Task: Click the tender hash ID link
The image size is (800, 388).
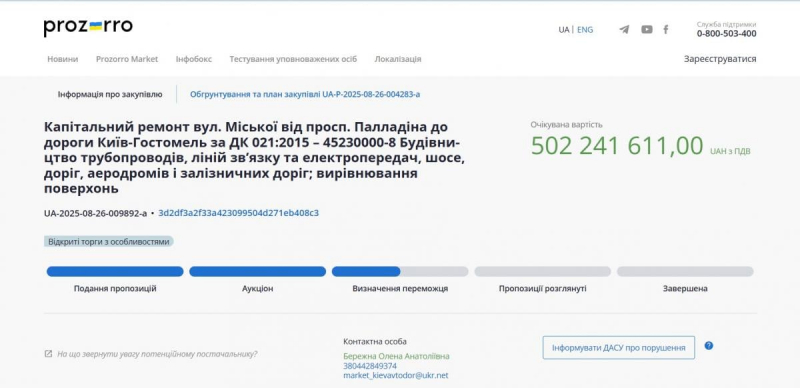Action: coord(239,213)
